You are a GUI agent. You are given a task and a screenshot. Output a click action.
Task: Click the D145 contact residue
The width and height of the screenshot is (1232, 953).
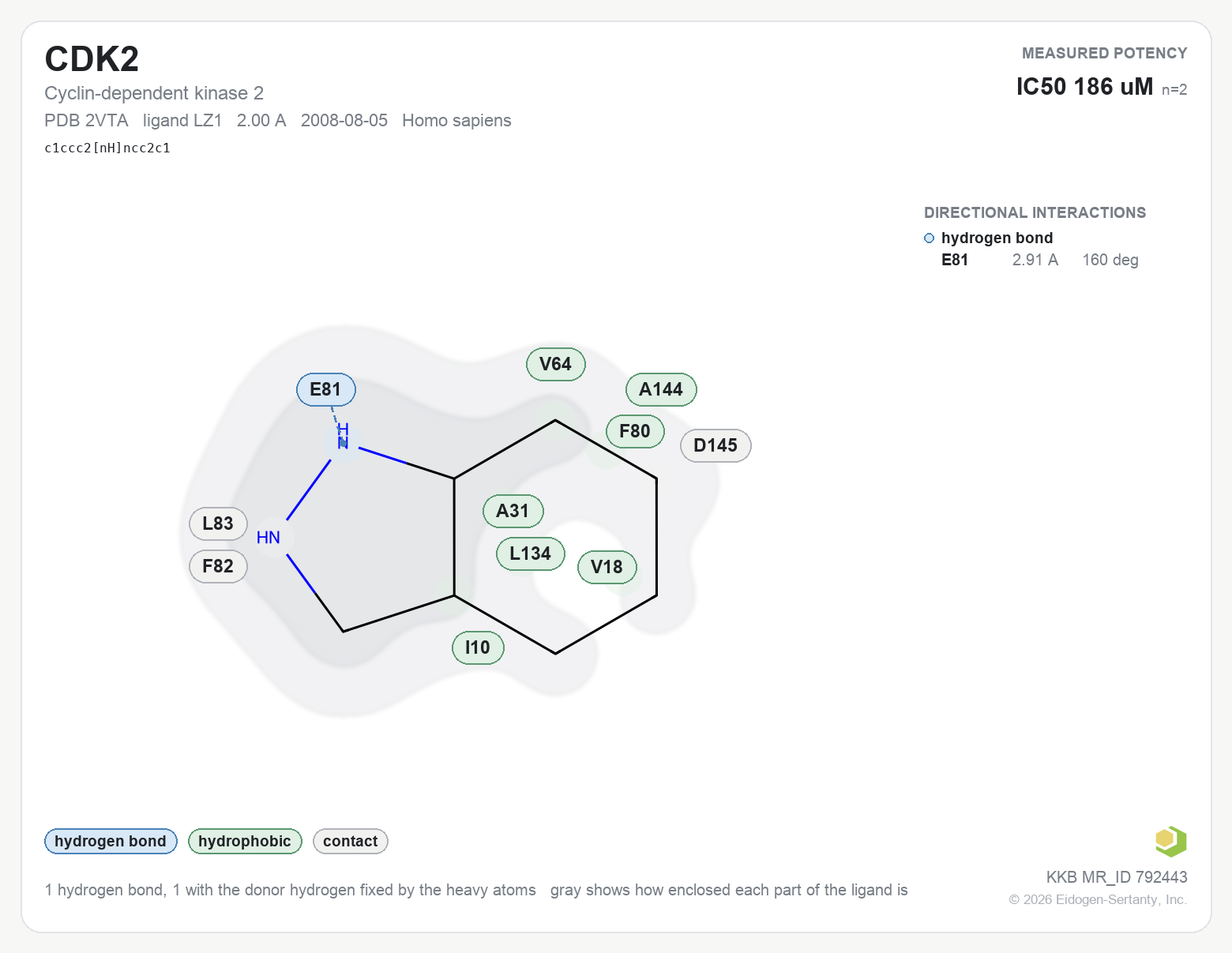pyautogui.click(x=716, y=445)
